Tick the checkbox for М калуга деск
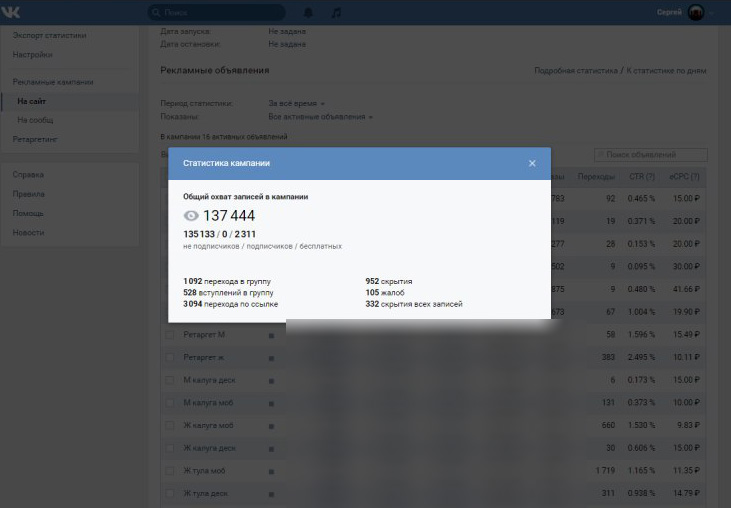This screenshot has height=508, width=731. click(170, 380)
